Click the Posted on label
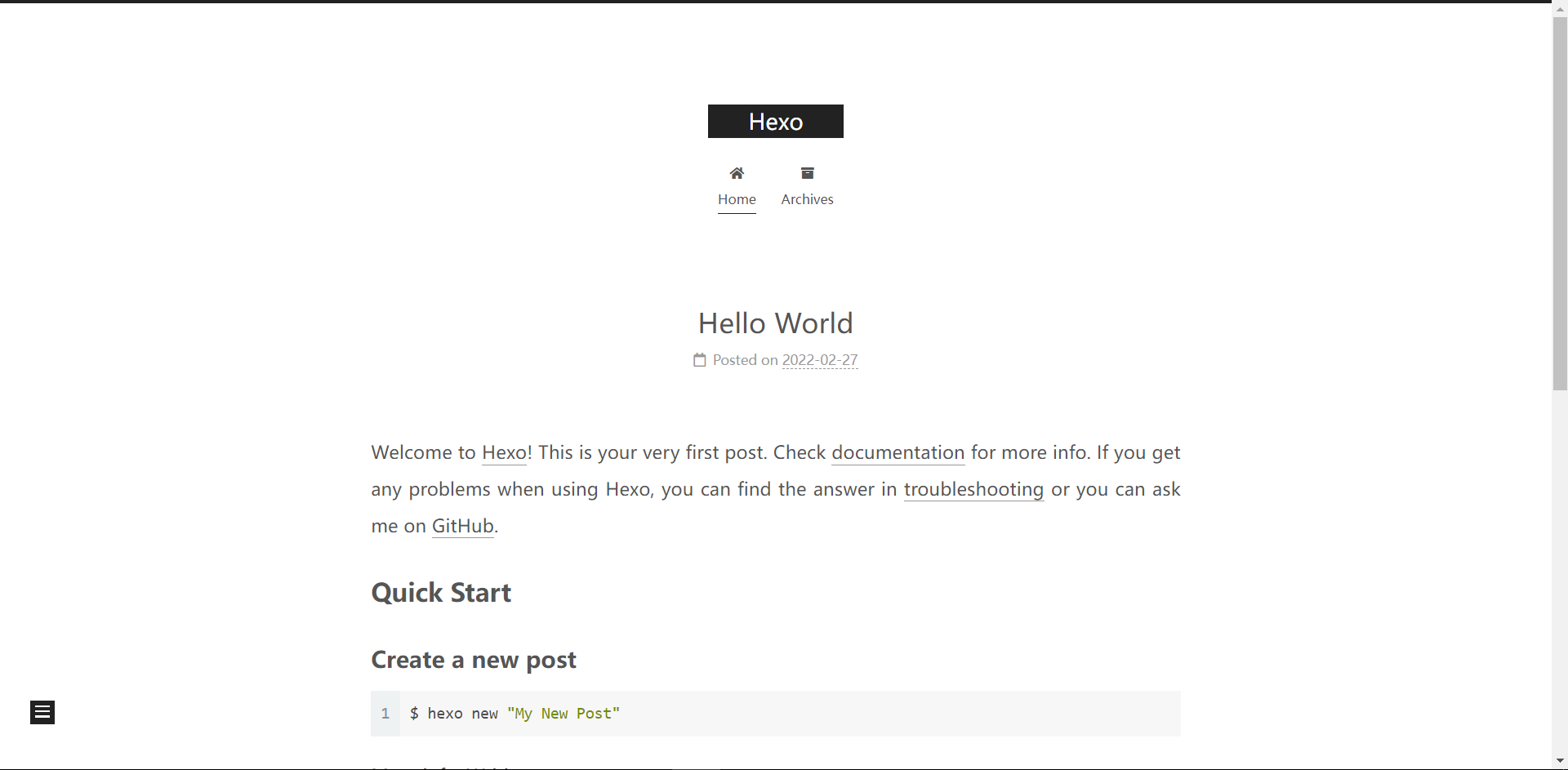The width and height of the screenshot is (1568, 770). [745, 360]
